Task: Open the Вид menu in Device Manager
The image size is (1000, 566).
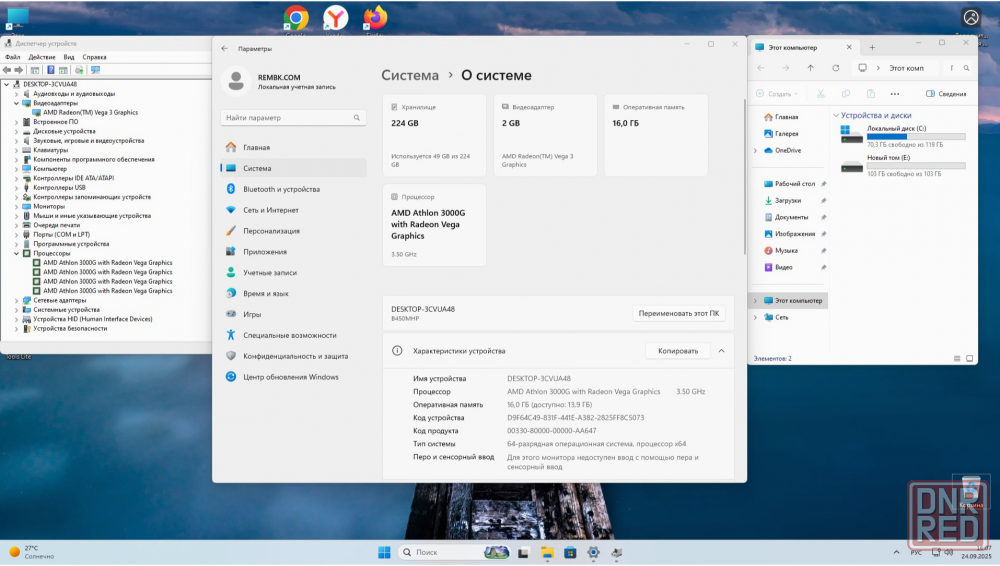Action: (69, 57)
